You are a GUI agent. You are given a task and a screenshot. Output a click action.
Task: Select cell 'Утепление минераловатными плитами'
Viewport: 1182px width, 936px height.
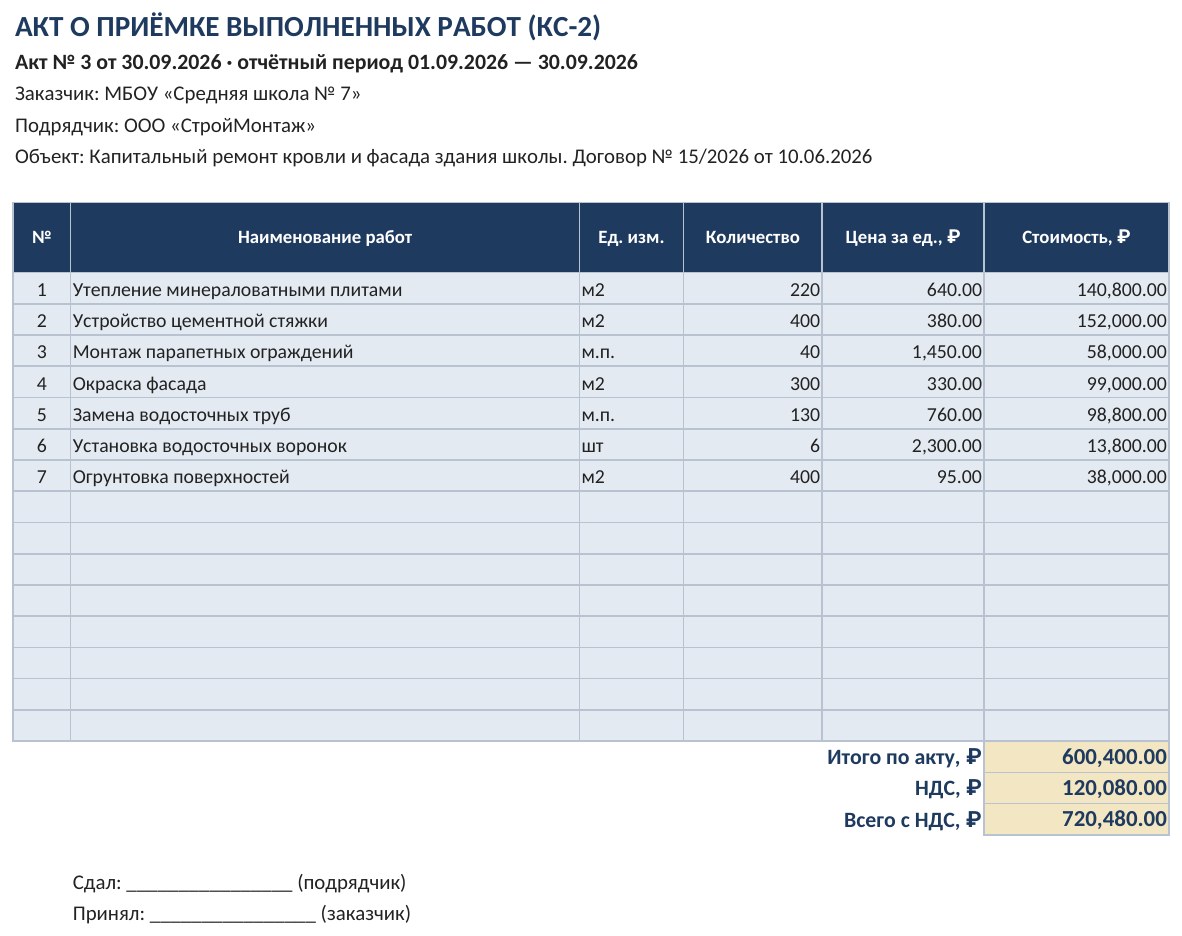coord(325,289)
